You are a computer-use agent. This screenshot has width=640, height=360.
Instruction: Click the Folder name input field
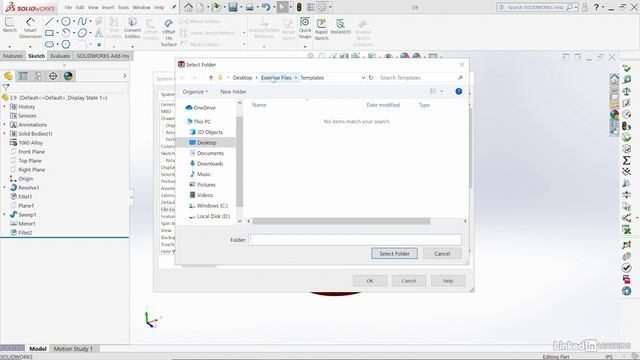(355, 240)
